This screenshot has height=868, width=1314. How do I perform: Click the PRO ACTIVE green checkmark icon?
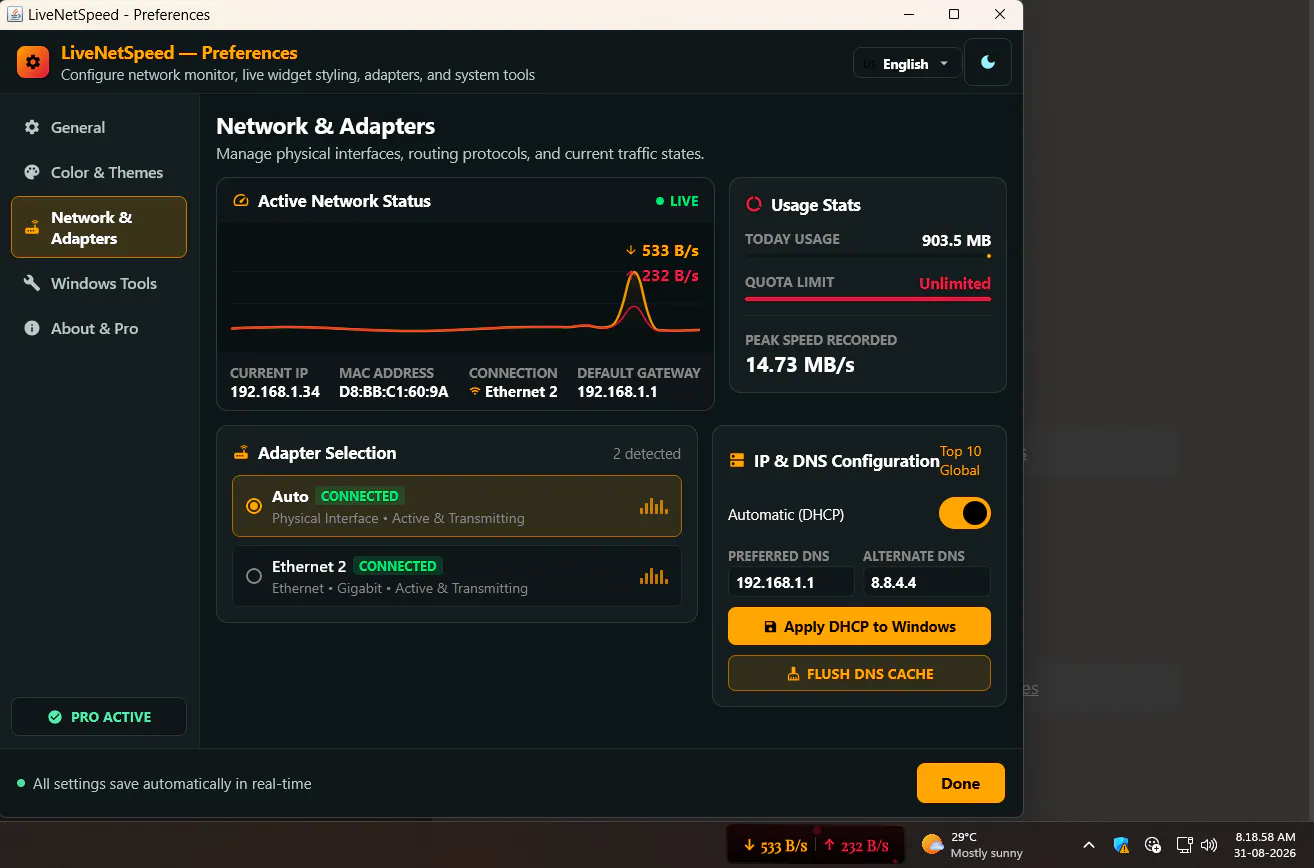coord(55,717)
